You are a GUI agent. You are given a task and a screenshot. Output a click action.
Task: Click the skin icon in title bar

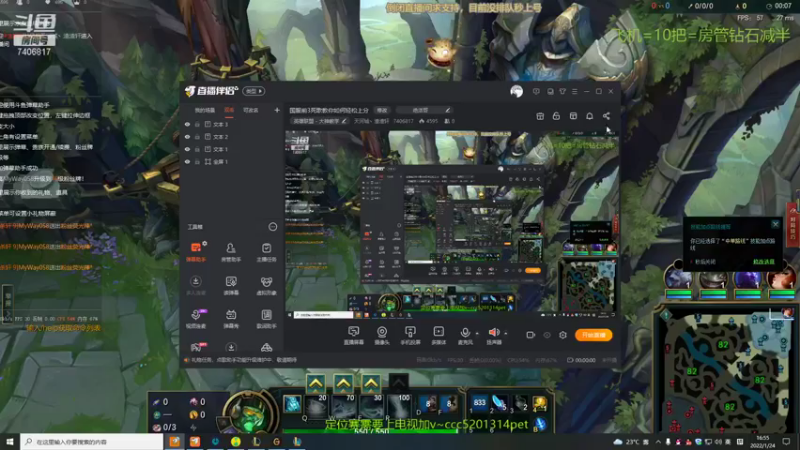[x=562, y=91]
